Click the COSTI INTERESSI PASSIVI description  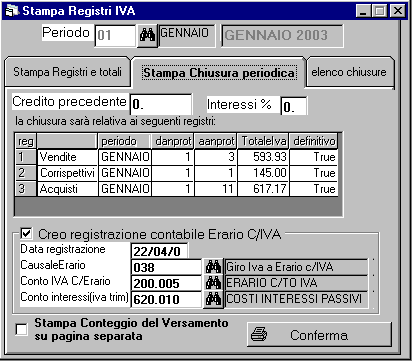296,299
